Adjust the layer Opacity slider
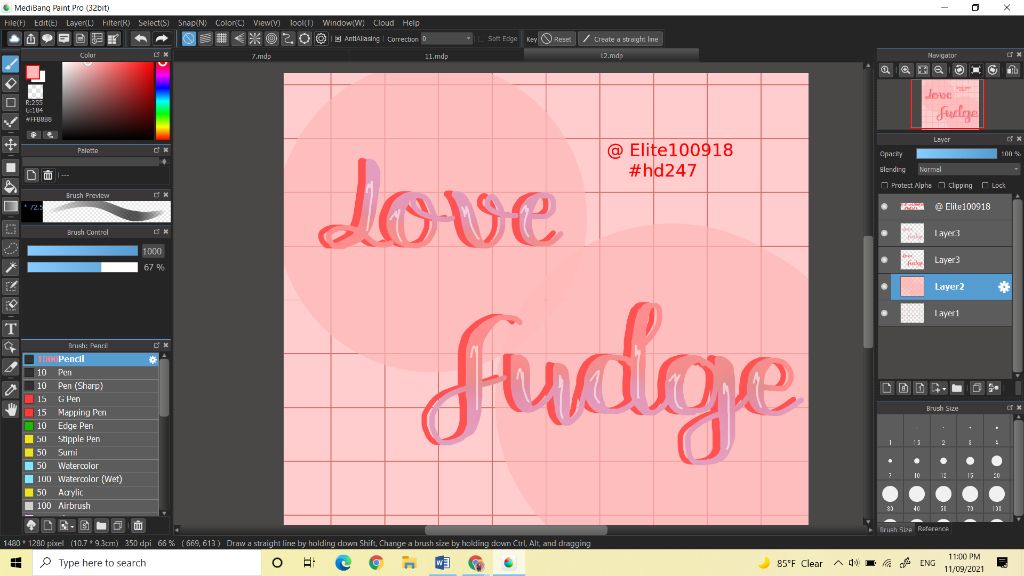1024x576 pixels. (957, 153)
